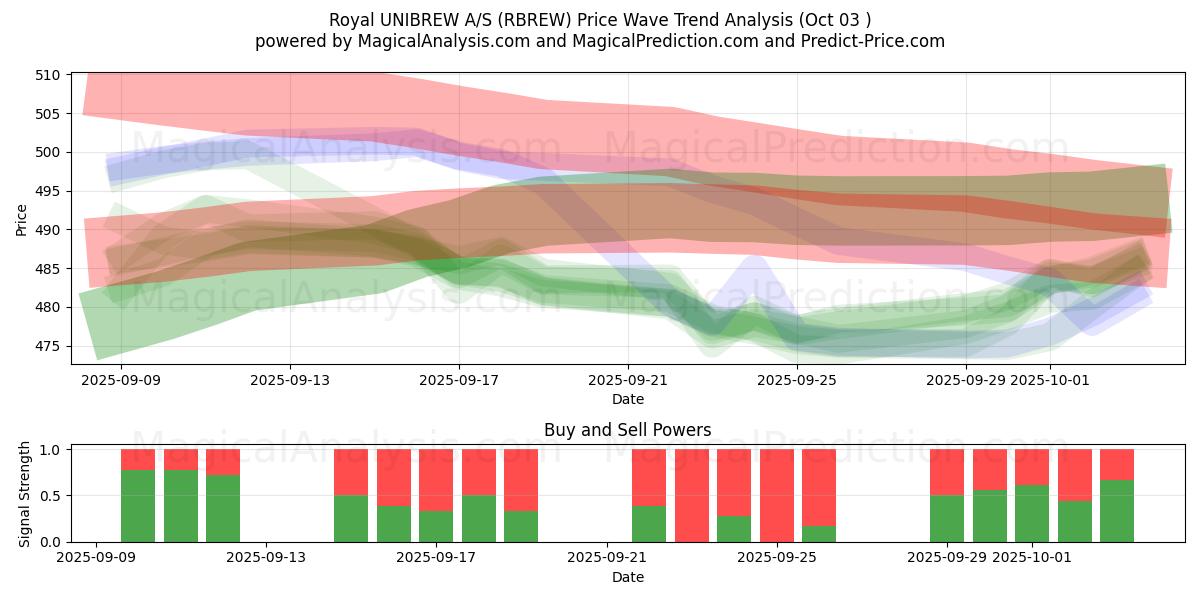Click the 510 tick on the price axis
The width and height of the screenshot is (1200, 600).
click(x=50, y=75)
